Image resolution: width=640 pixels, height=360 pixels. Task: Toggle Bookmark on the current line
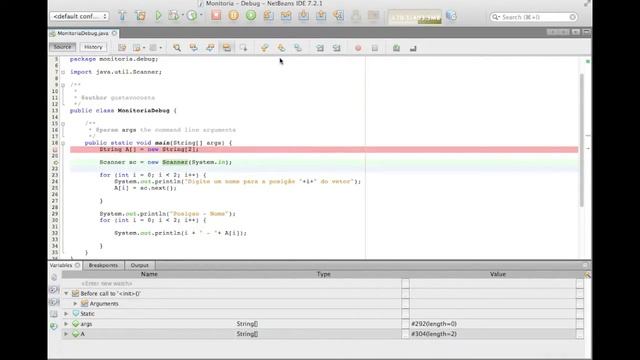point(298,48)
